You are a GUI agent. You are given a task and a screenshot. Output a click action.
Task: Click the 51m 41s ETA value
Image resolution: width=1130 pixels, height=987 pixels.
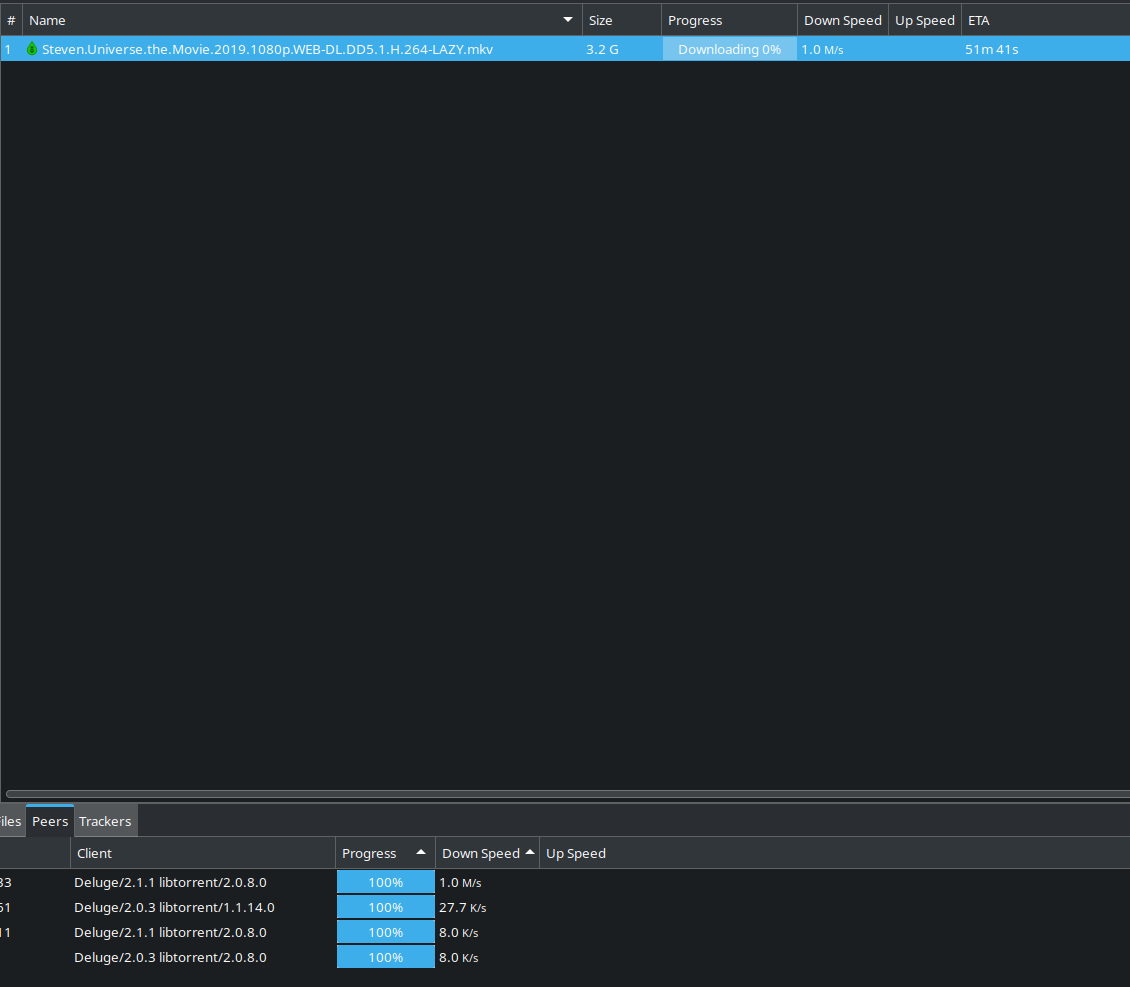[x=992, y=49]
